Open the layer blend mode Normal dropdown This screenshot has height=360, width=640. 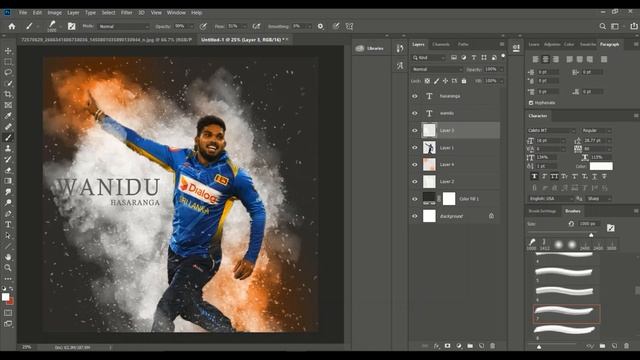(437, 70)
